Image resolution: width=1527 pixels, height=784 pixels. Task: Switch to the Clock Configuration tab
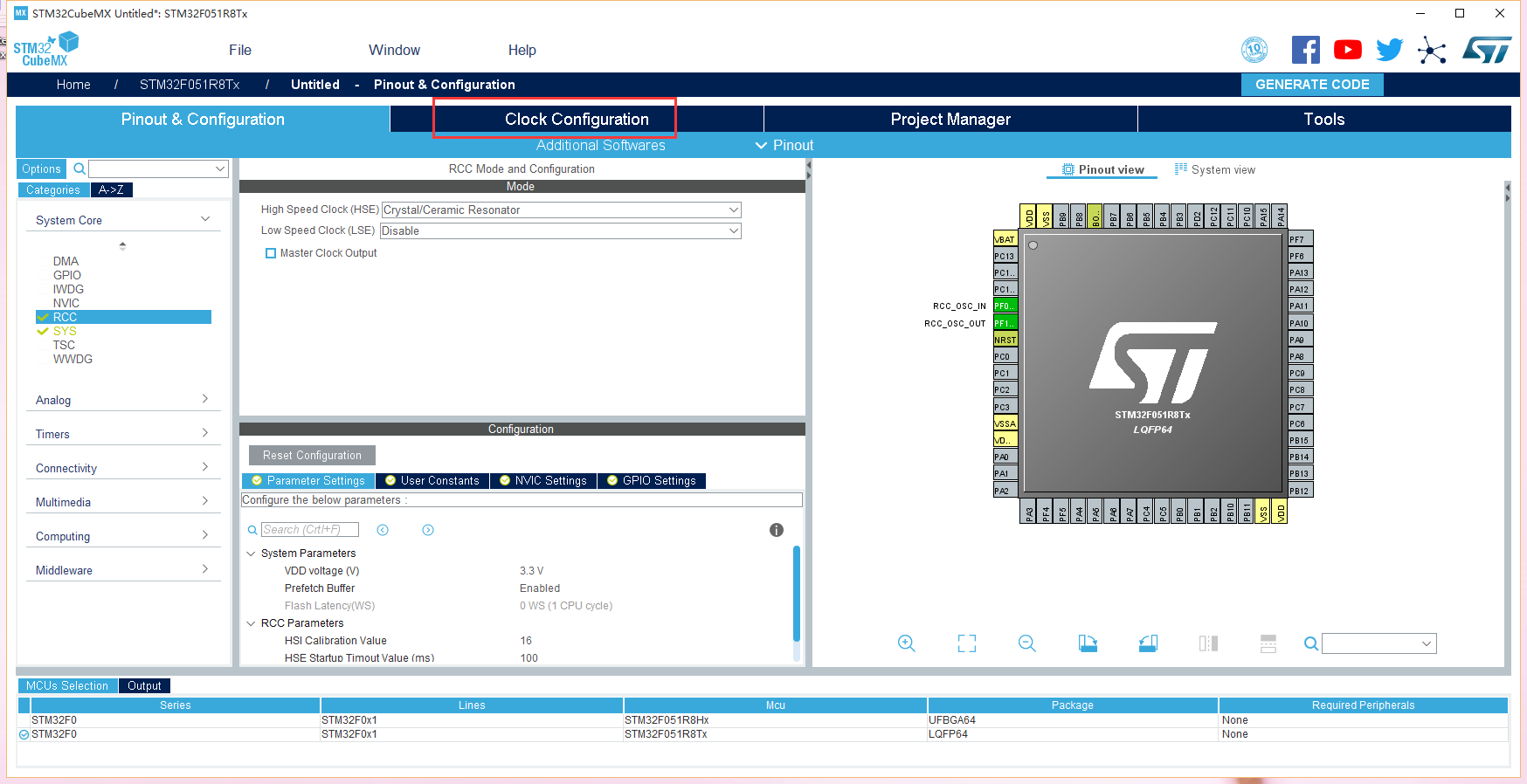pyautogui.click(x=577, y=119)
